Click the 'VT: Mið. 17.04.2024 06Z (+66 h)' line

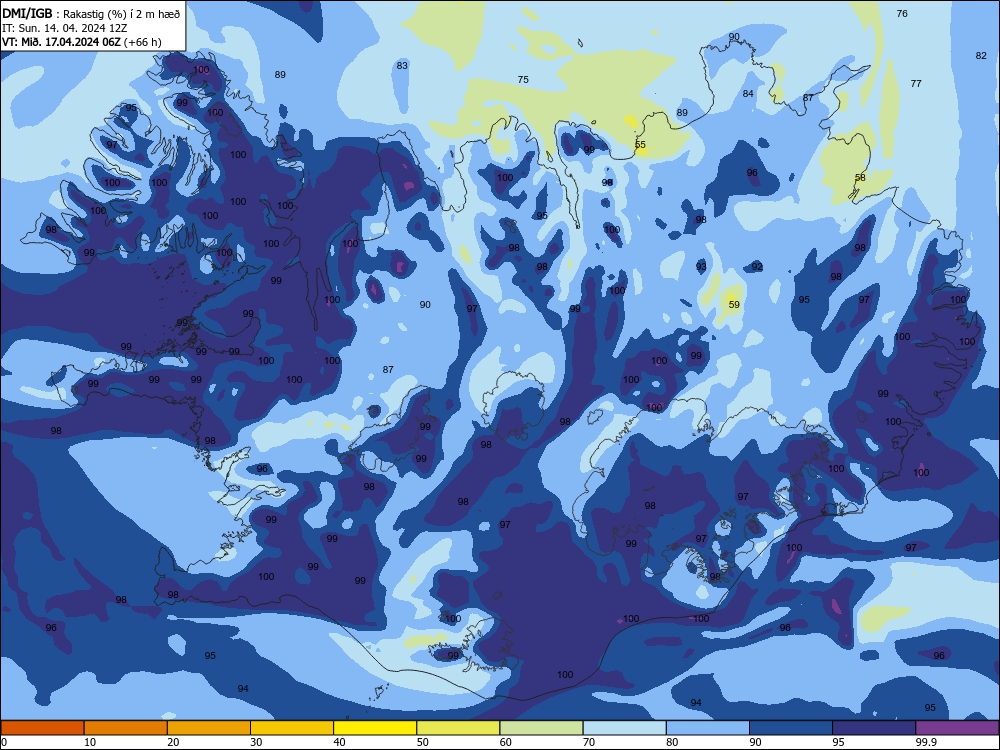tap(82, 42)
